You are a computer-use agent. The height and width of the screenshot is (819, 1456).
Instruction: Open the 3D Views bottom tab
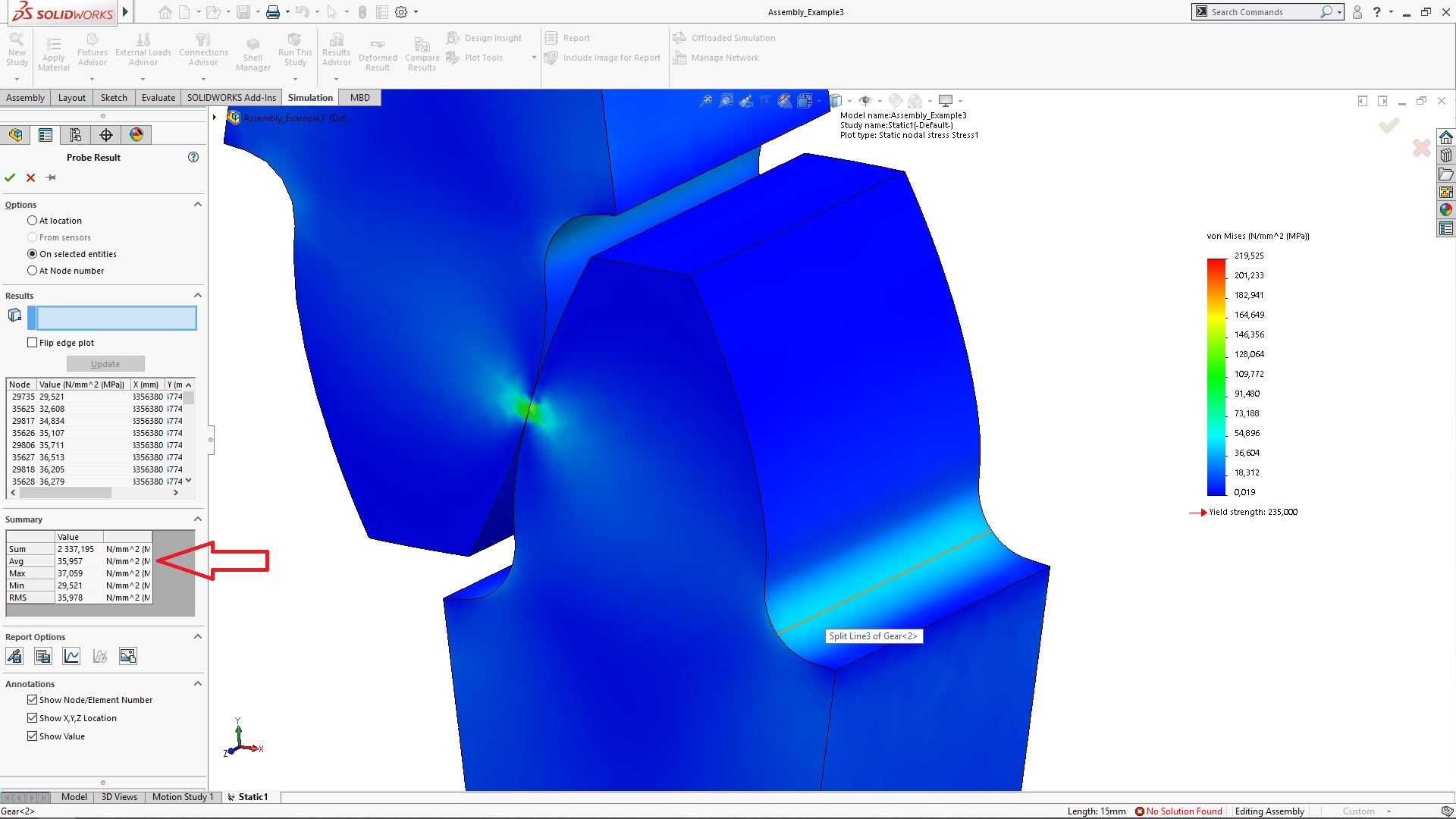tap(119, 797)
